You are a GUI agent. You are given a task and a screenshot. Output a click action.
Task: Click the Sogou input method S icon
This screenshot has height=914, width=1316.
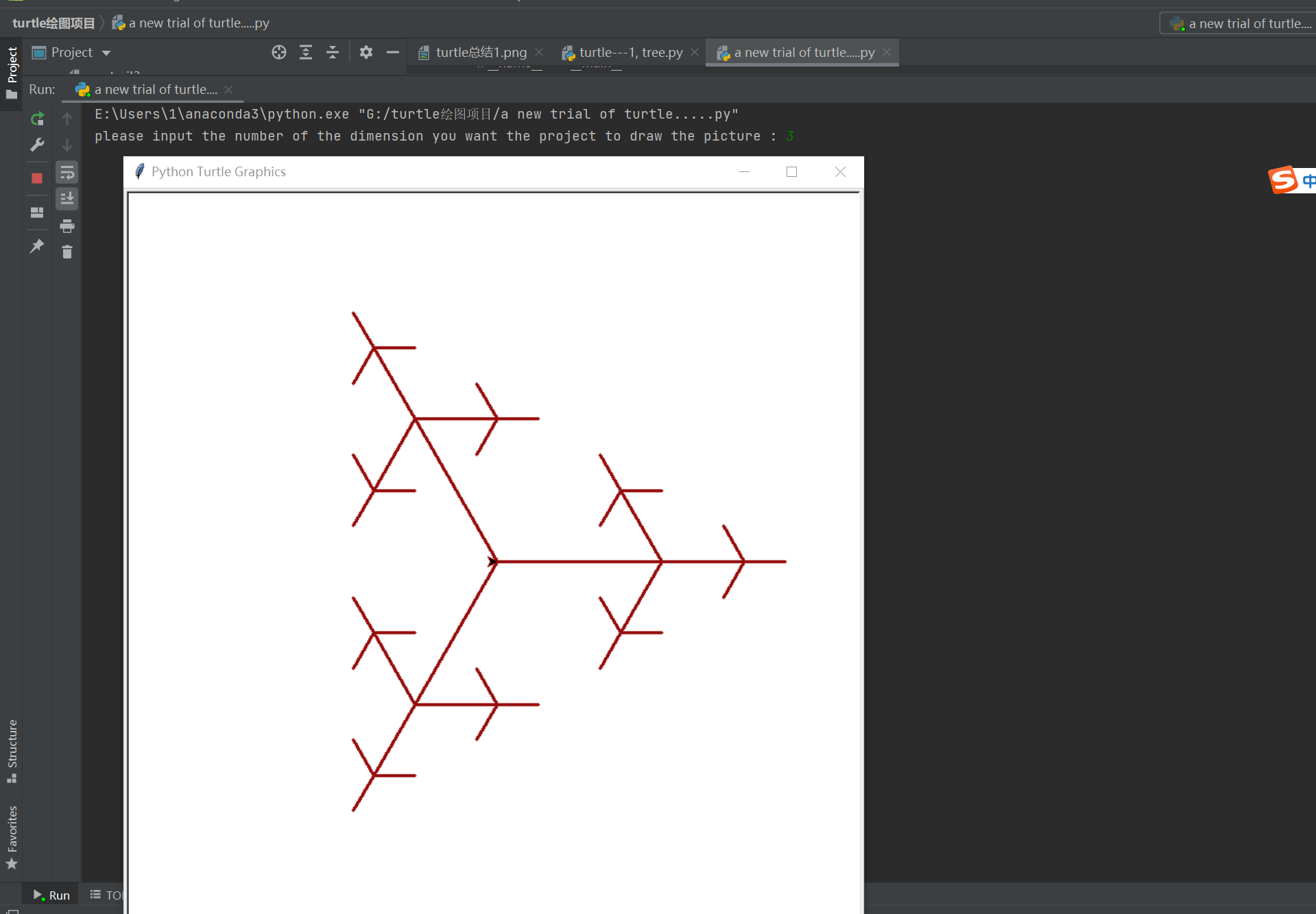(1283, 180)
